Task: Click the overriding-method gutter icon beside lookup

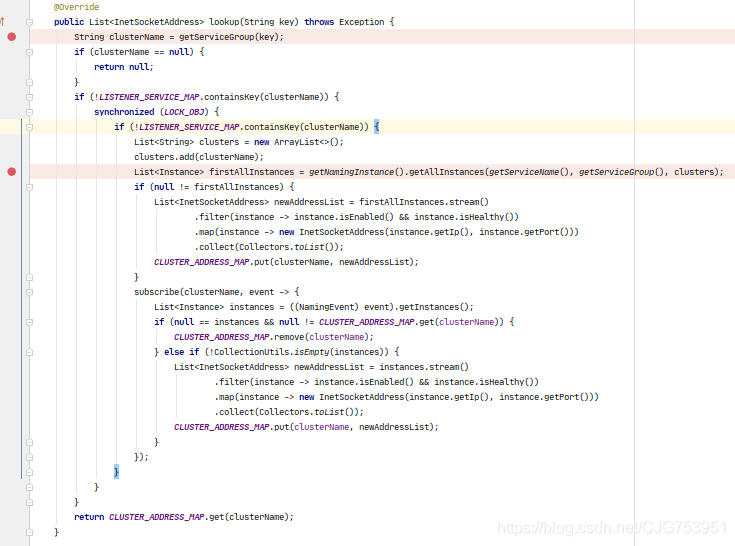Action: point(2,22)
